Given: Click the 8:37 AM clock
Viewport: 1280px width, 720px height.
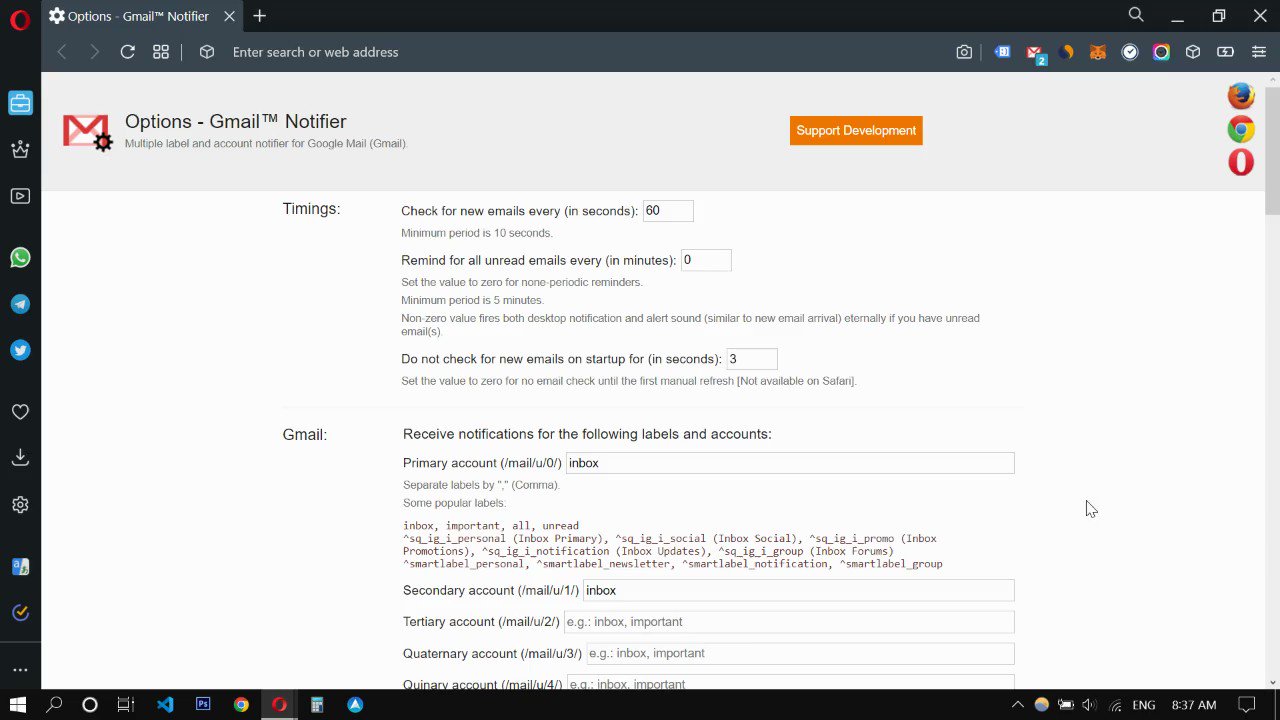Looking at the screenshot, I should [x=1194, y=705].
